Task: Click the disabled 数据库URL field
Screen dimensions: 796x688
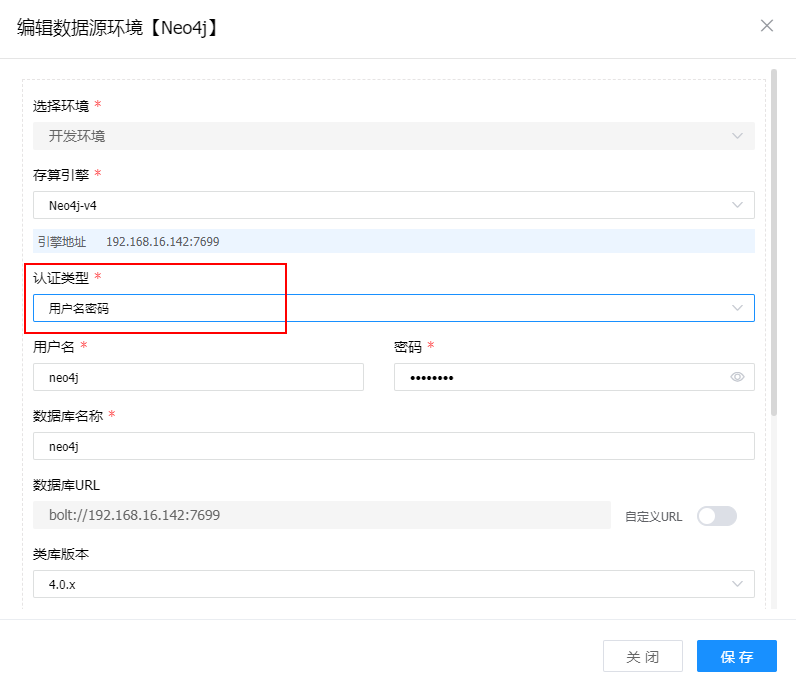Action: point(321,515)
